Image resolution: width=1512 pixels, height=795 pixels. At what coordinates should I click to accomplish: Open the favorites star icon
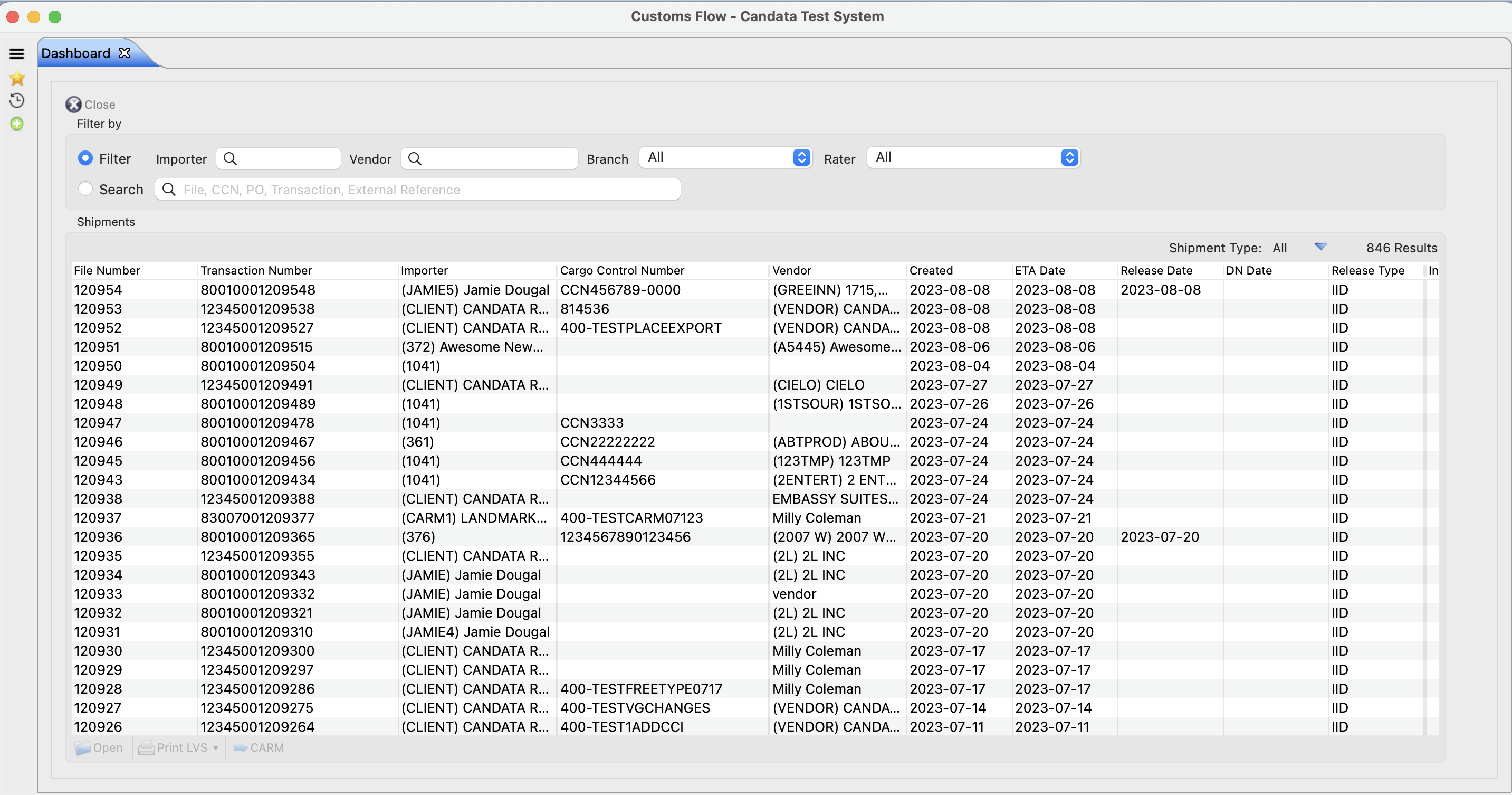tap(17, 78)
